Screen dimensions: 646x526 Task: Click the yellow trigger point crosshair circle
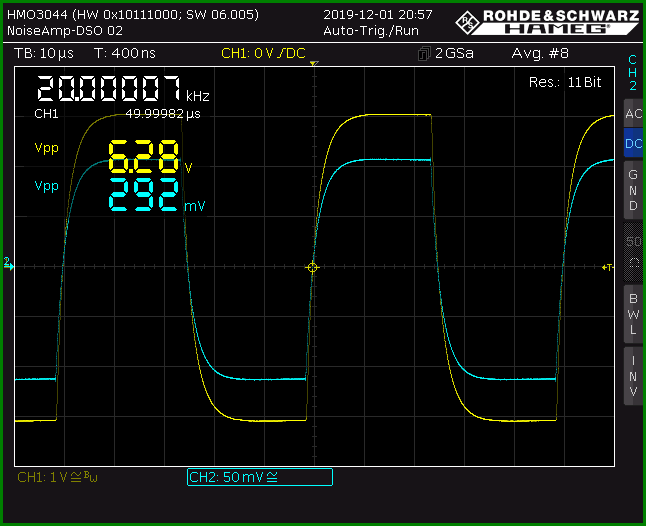click(x=312, y=267)
